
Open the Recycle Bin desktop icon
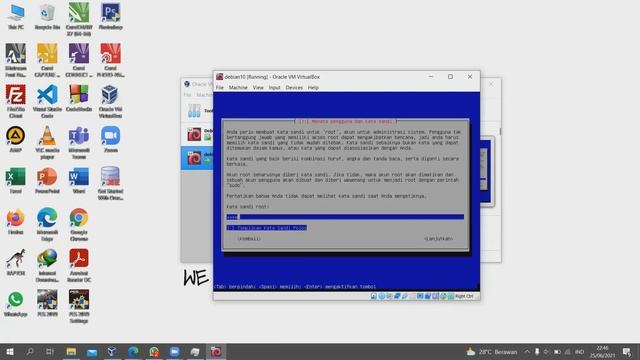47,16
